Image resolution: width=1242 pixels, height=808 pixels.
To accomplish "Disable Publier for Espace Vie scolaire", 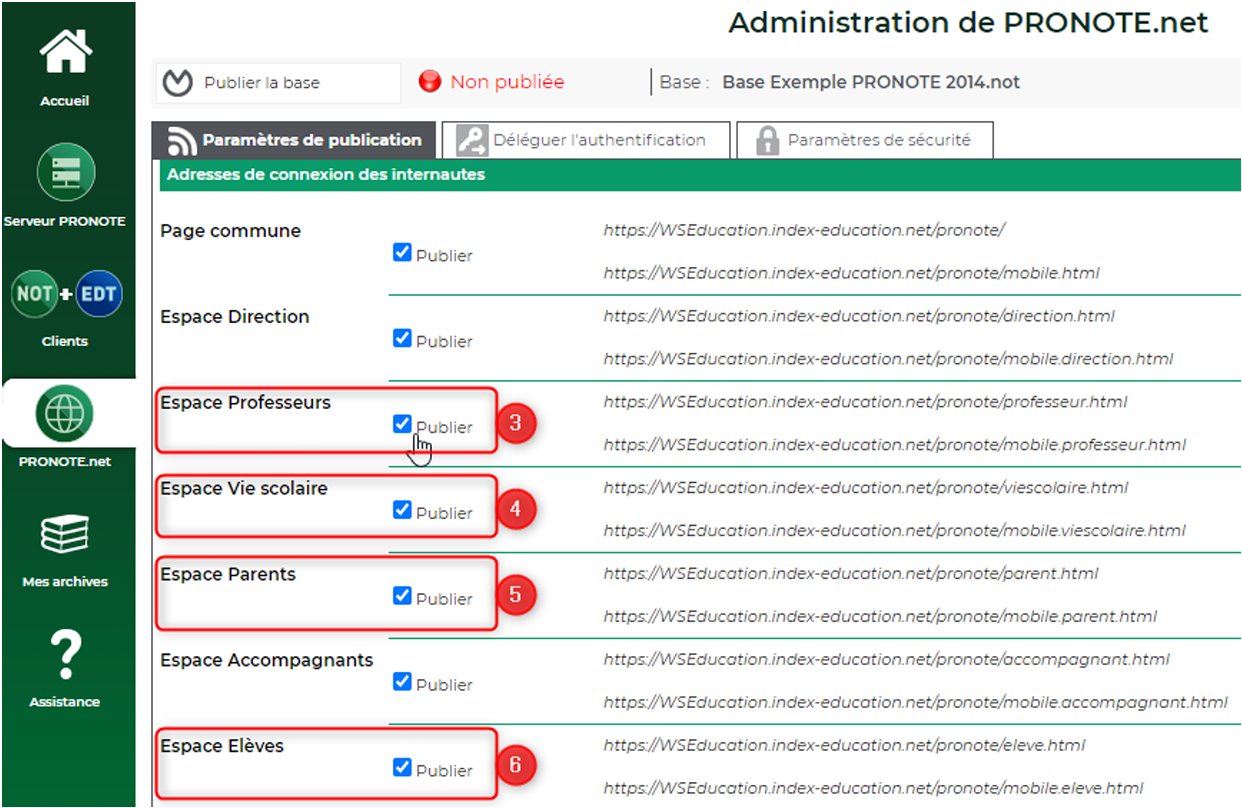I will 402,510.
